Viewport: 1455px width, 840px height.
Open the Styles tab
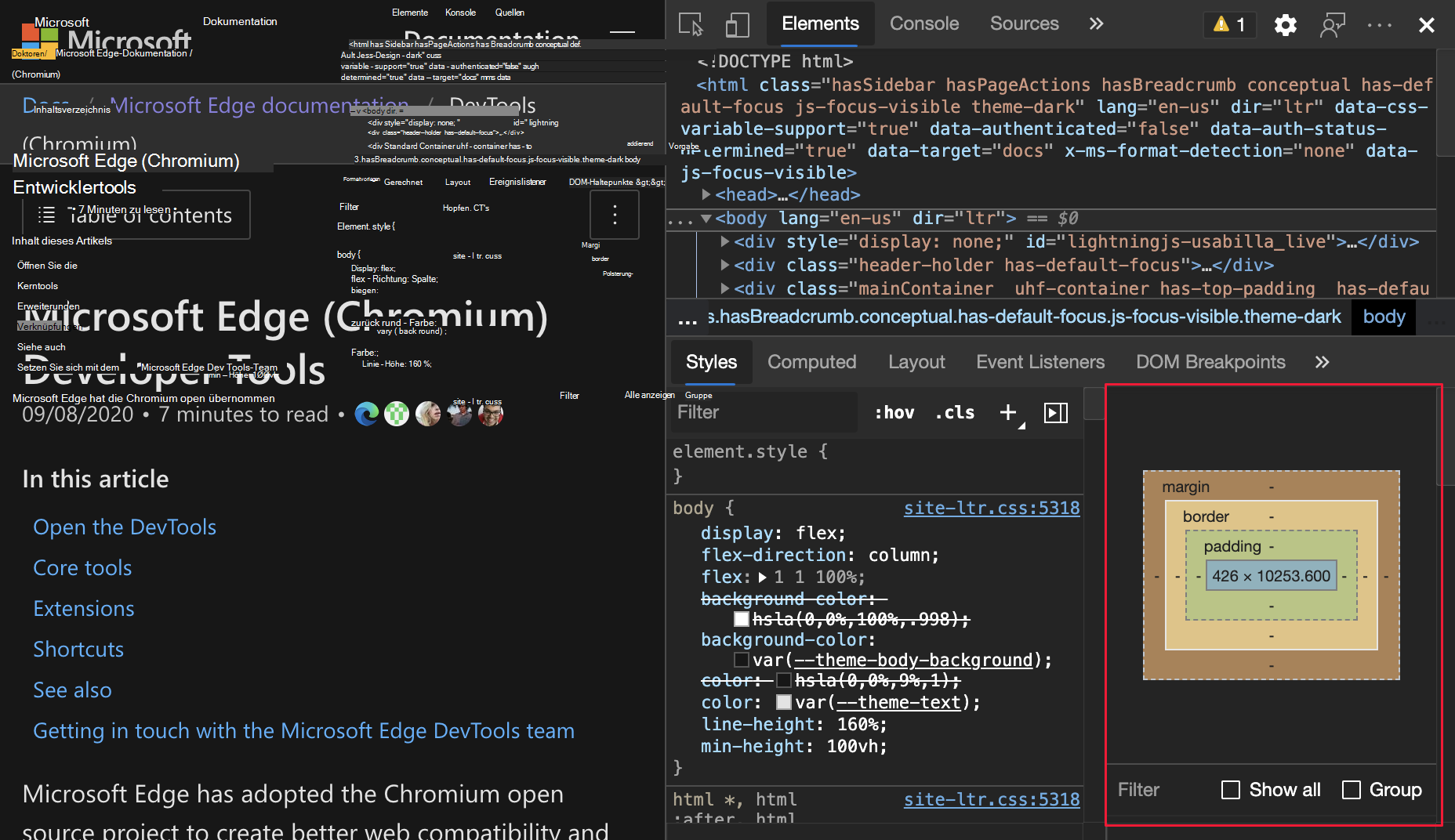[x=711, y=362]
